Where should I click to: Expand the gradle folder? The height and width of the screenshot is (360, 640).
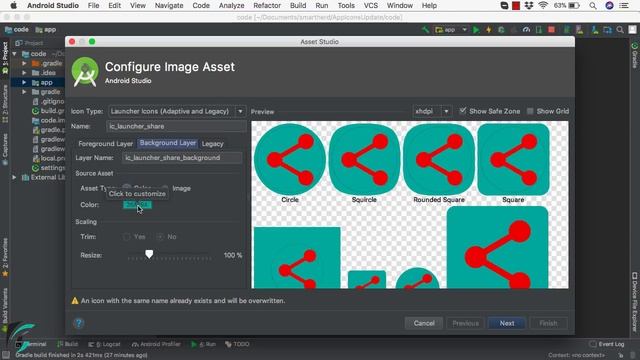(24, 92)
